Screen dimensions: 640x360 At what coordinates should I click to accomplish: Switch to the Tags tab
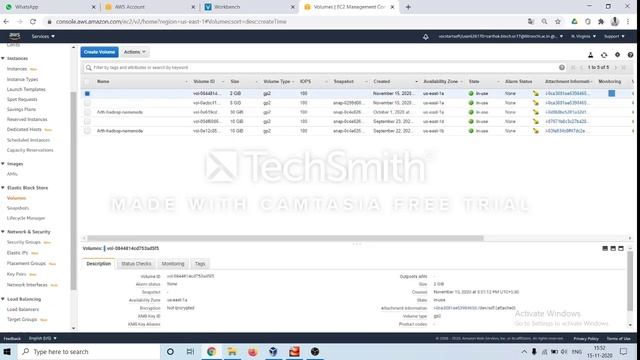tap(200, 264)
